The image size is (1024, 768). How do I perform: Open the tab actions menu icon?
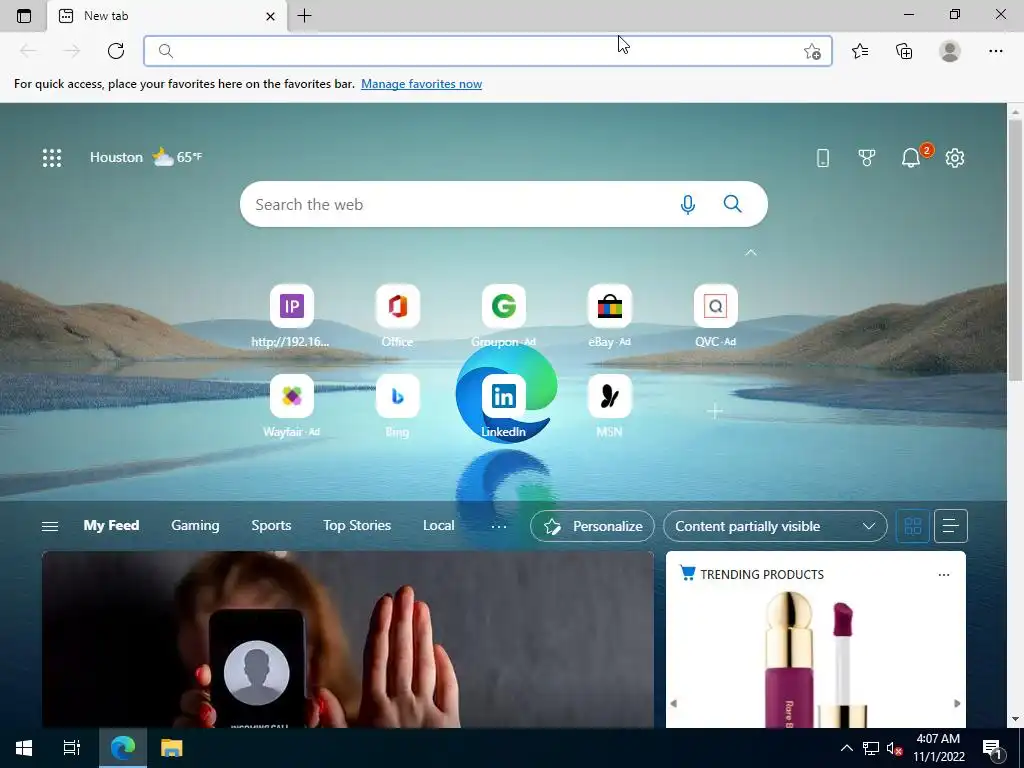[x=24, y=16]
